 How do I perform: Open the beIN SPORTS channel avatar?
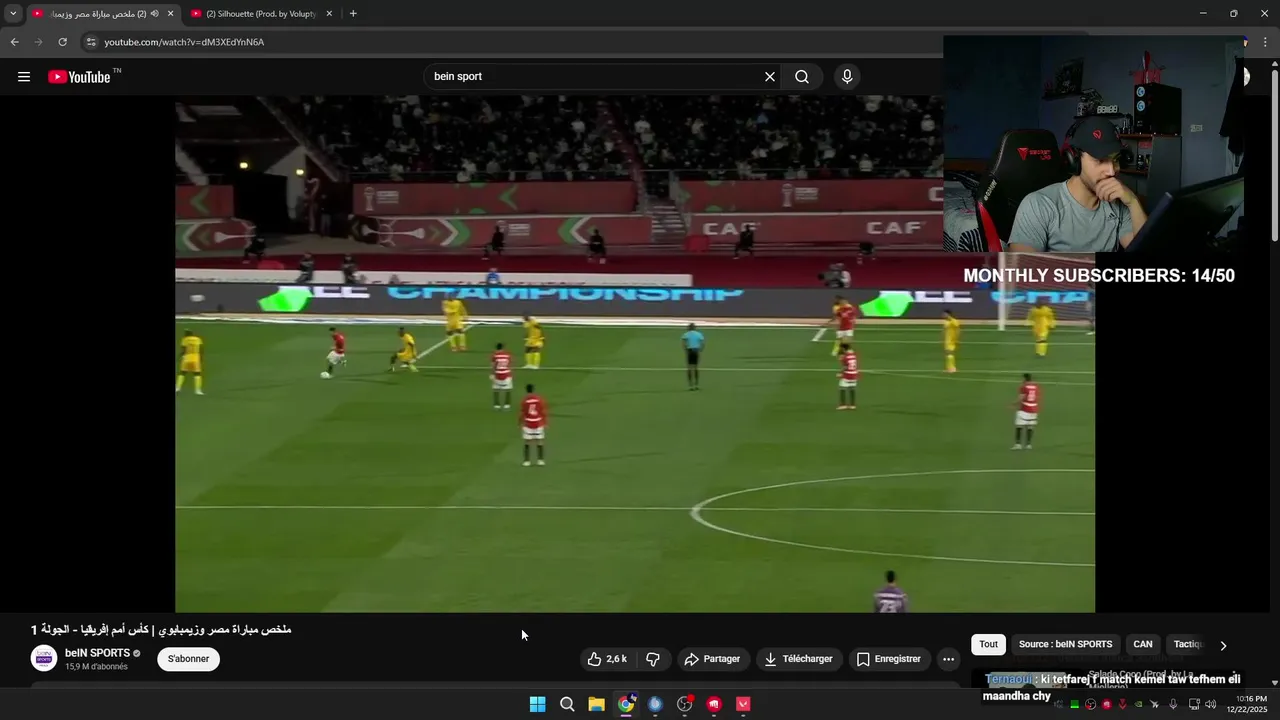pos(44,658)
